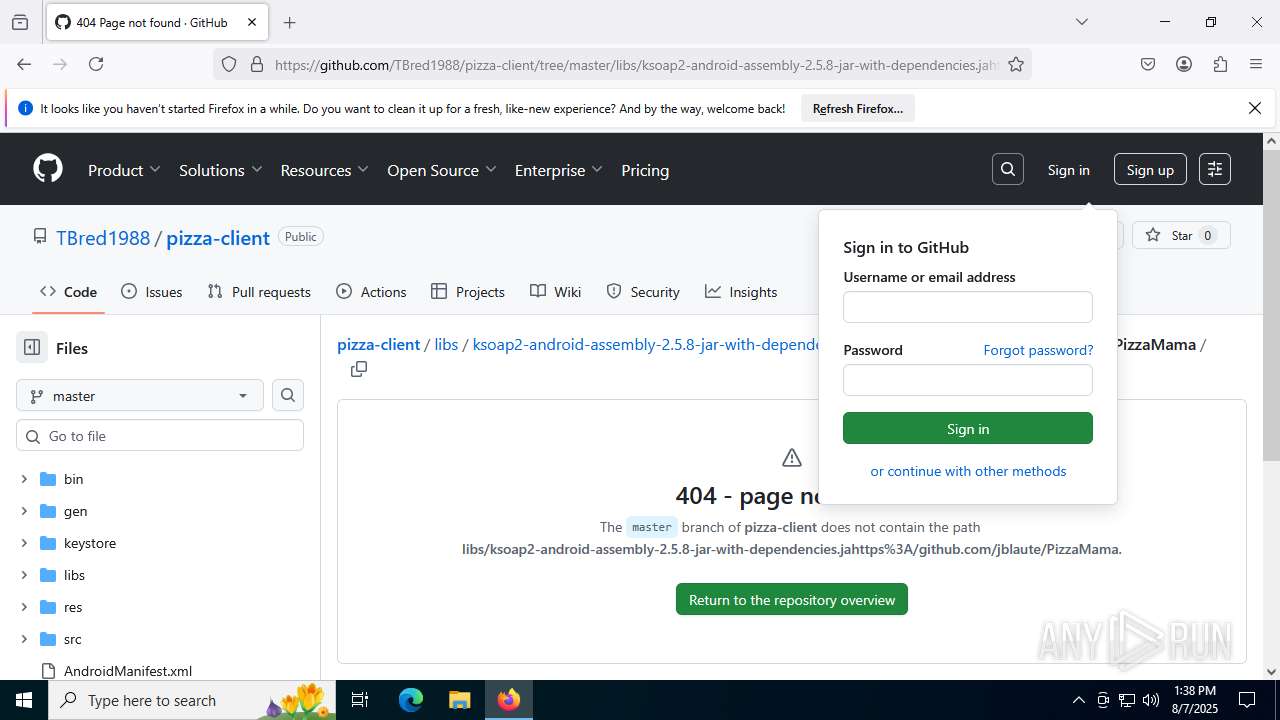Click Sign up button in header
The height and width of the screenshot is (720, 1280).
click(1150, 169)
